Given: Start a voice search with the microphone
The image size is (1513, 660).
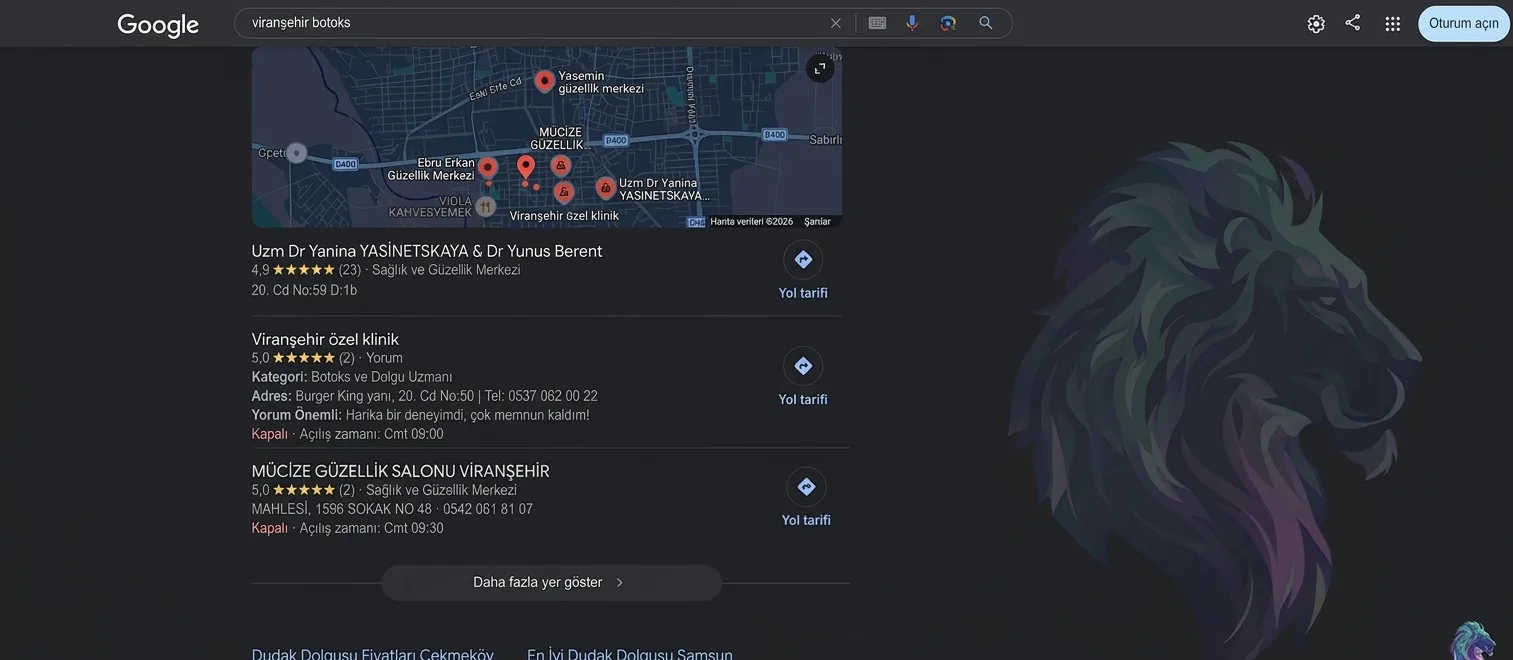Looking at the screenshot, I should [x=912, y=23].
